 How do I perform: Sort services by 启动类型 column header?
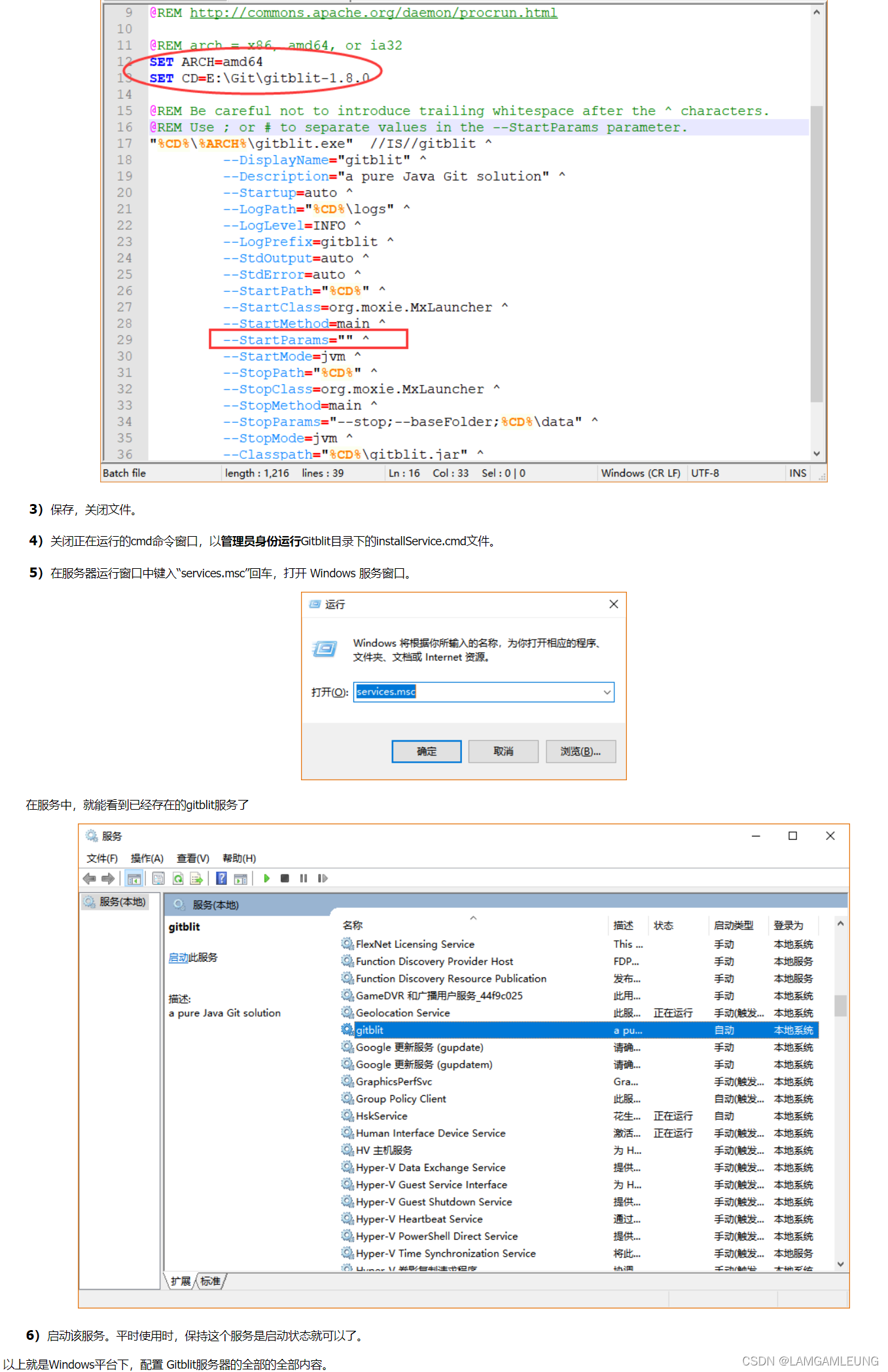(739, 925)
